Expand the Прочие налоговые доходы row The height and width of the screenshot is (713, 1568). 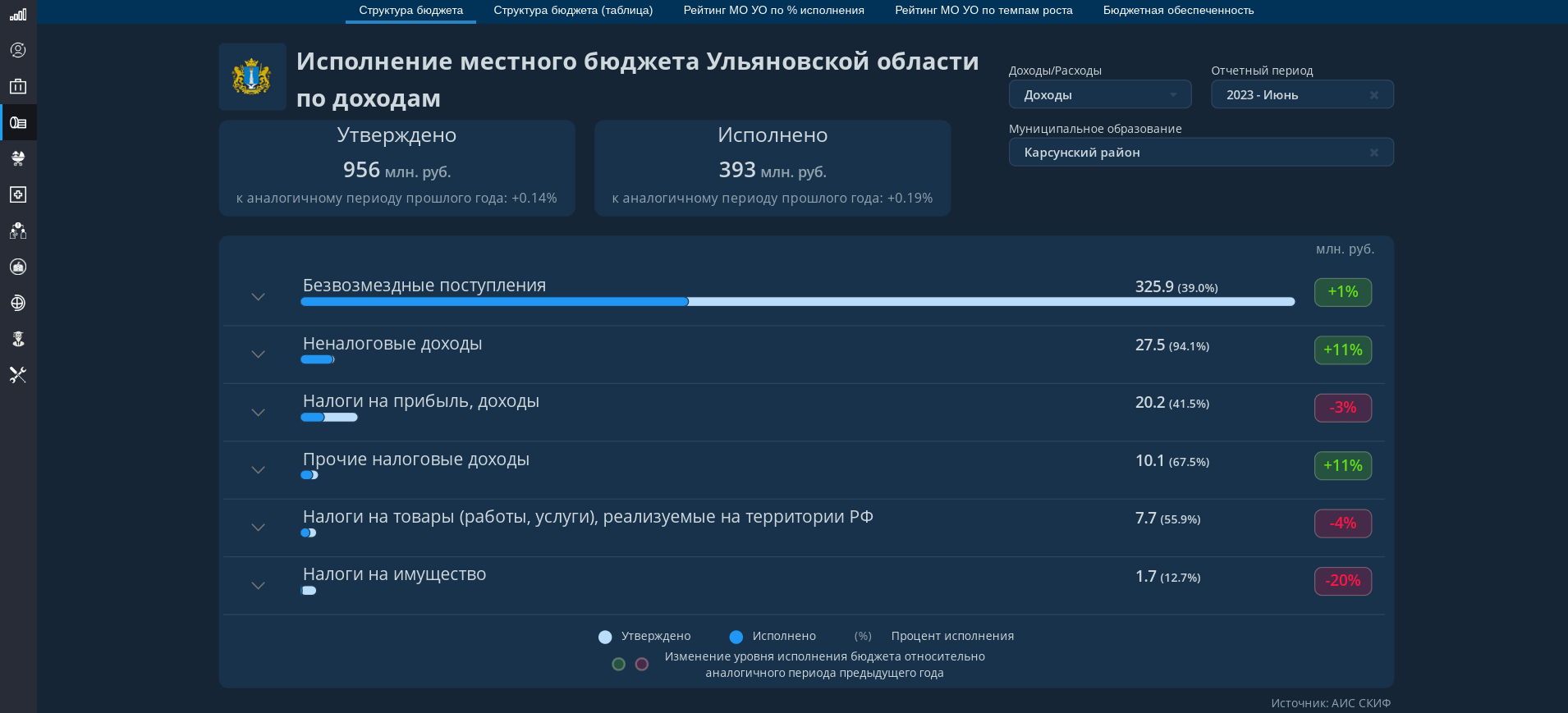[x=258, y=470]
